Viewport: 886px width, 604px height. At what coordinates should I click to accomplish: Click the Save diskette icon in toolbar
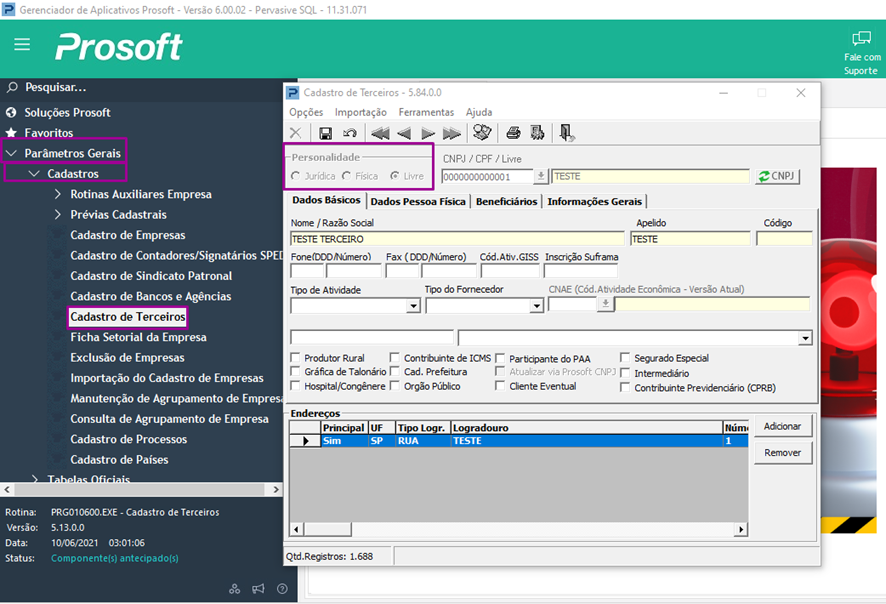pos(325,133)
